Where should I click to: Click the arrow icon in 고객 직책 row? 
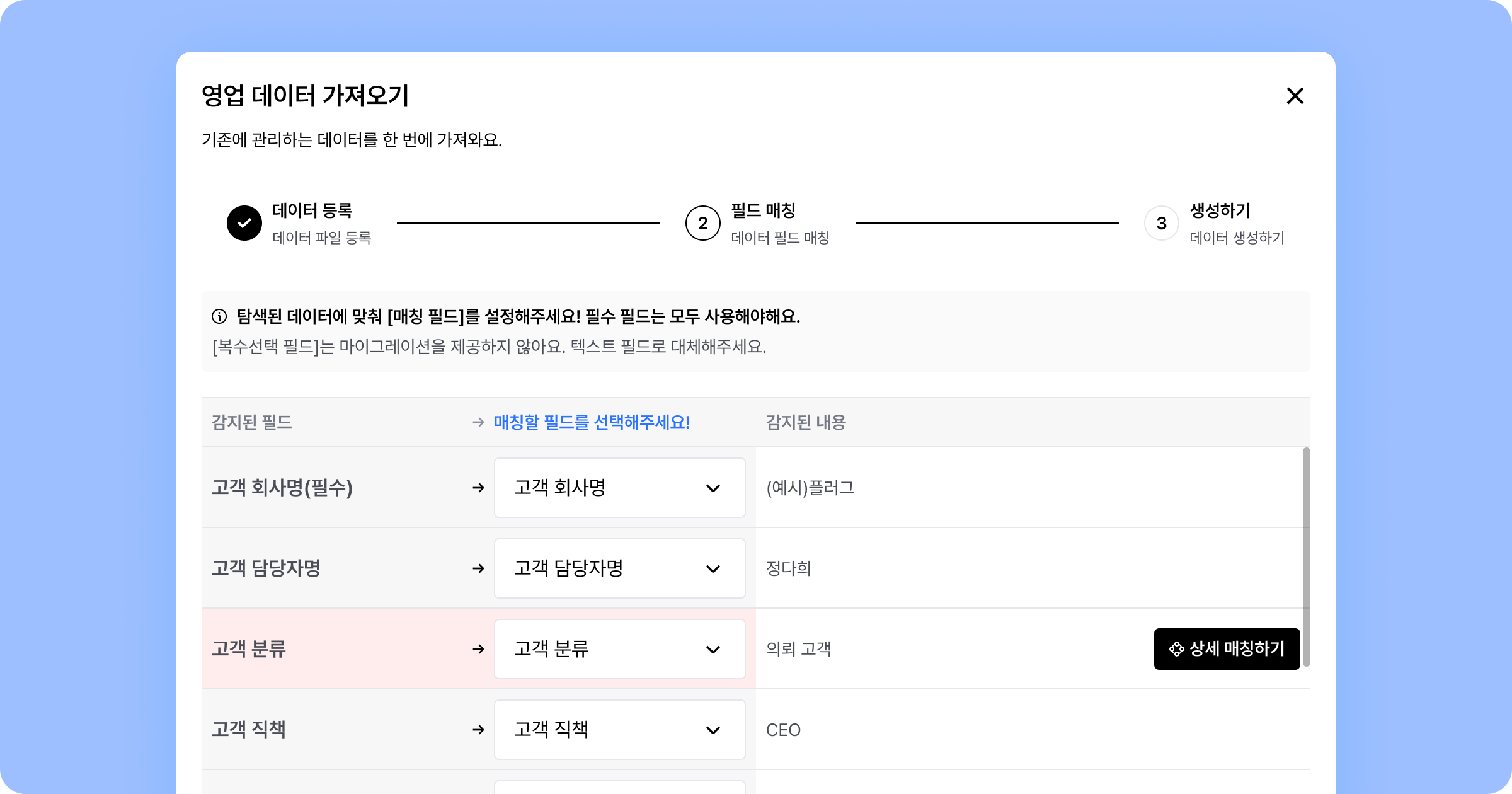478,730
